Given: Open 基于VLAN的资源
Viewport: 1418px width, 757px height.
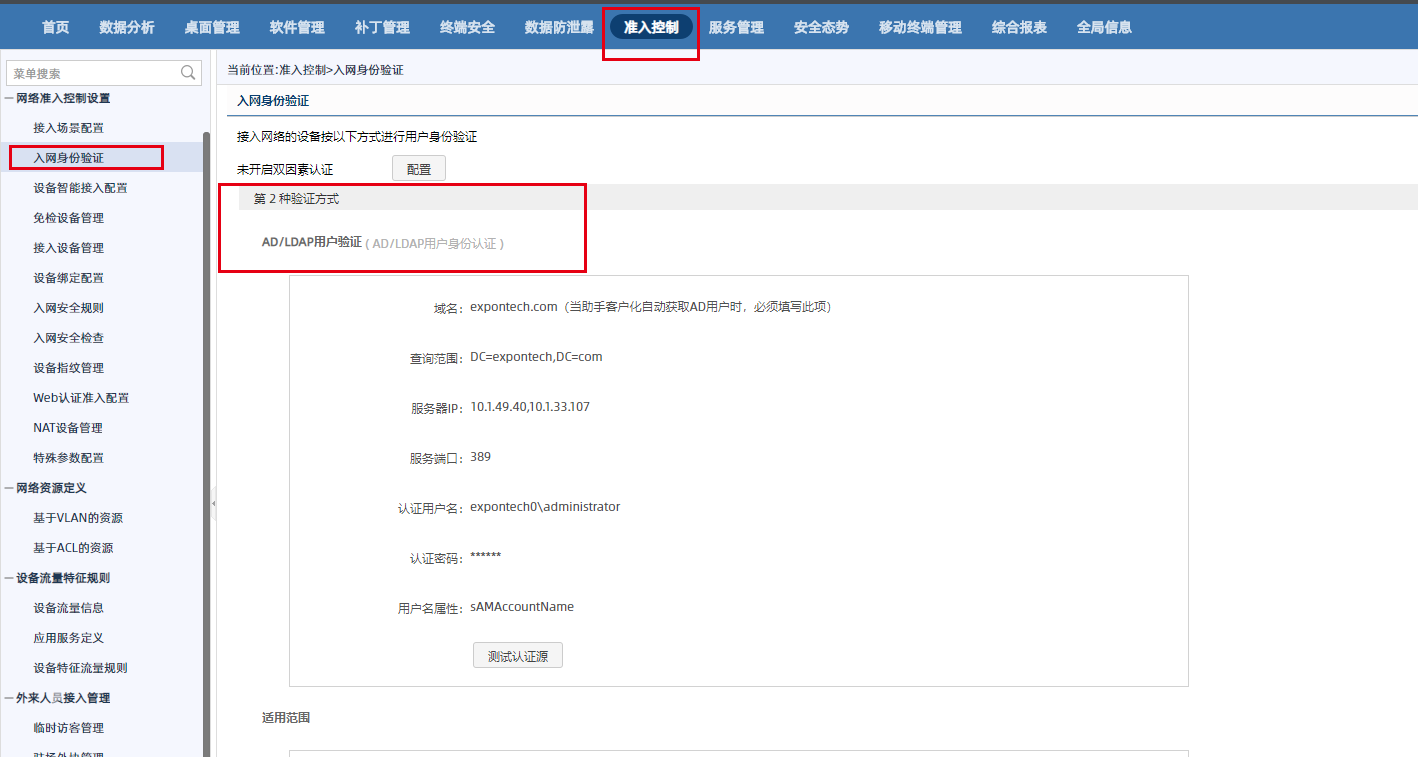Looking at the screenshot, I should click(x=78, y=518).
